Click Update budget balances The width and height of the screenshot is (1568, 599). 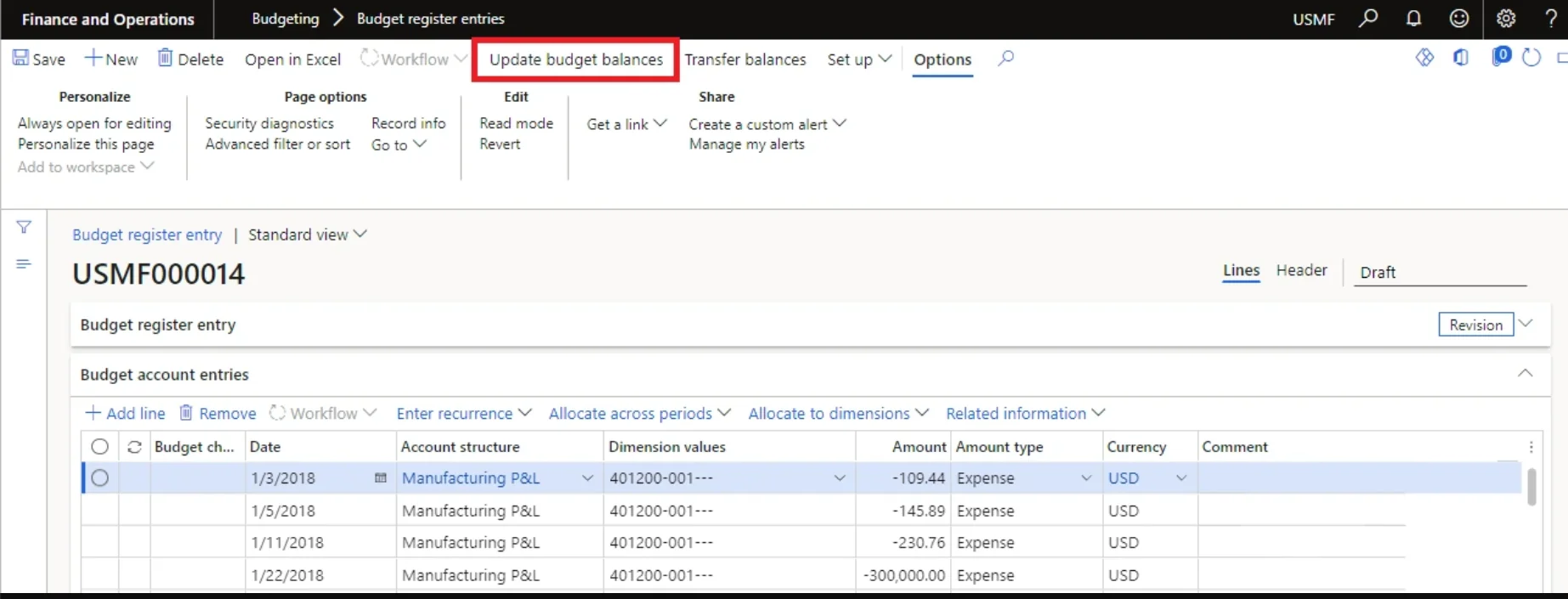pos(576,59)
